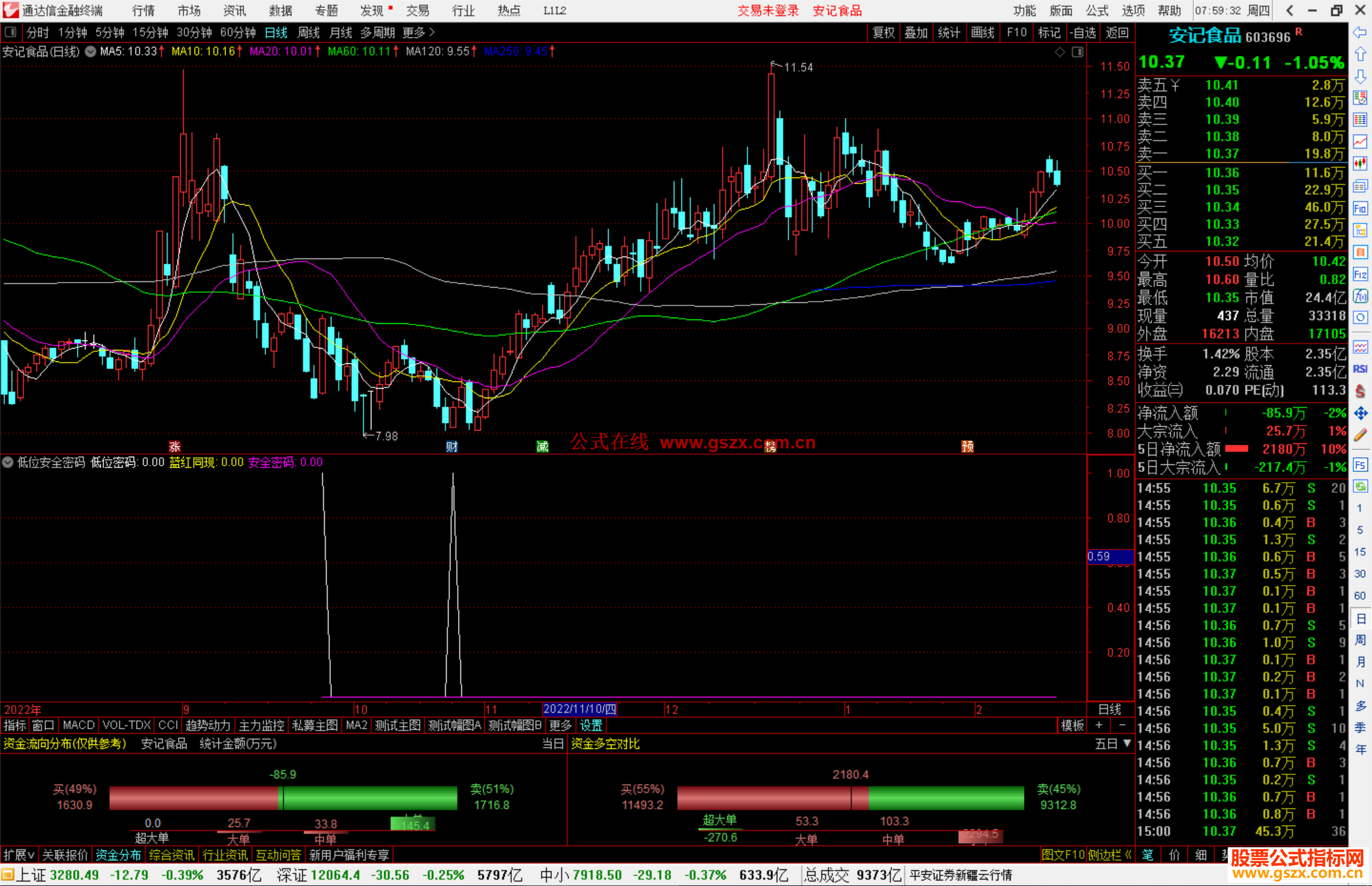Select the pencil drawing tool icon
This screenshot has height=886, width=1372.
1360,435
